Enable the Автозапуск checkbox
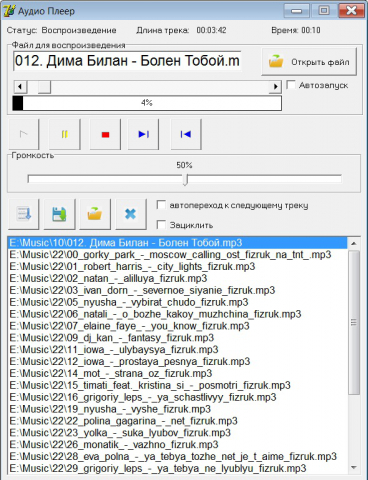This screenshot has height=480, width=368. [291, 85]
